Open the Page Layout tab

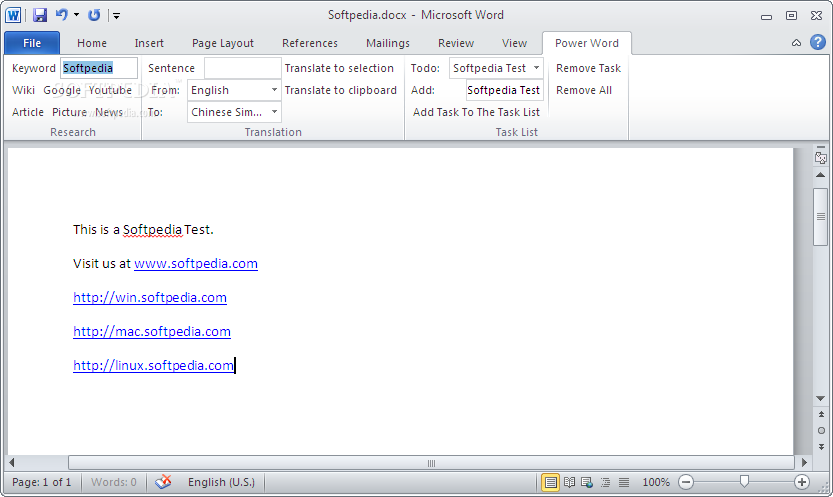pos(223,43)
